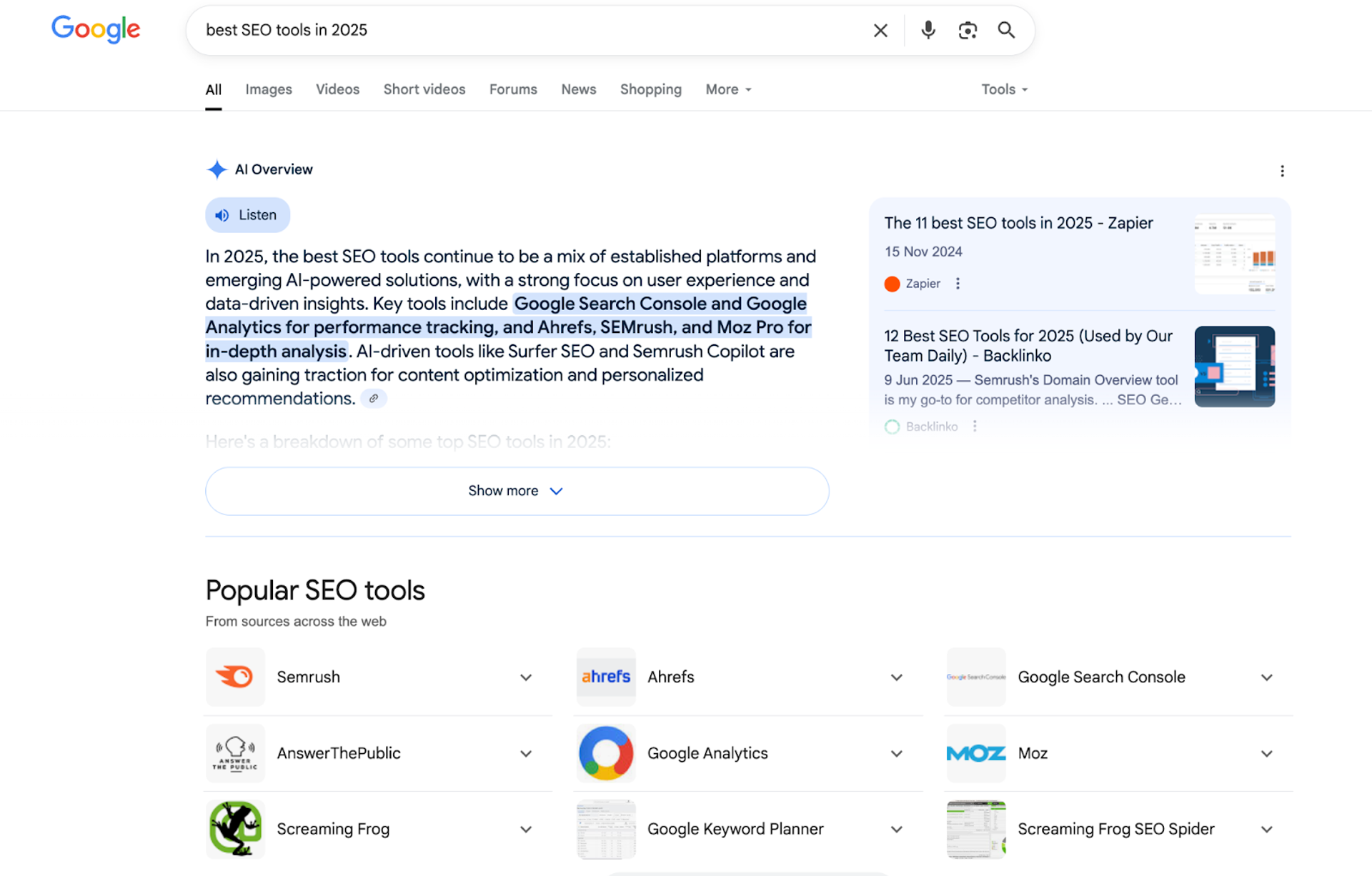Screen dimensions: 1372x876
Task: Open the More search filters dropdown
Action: (x=728, y=89)
